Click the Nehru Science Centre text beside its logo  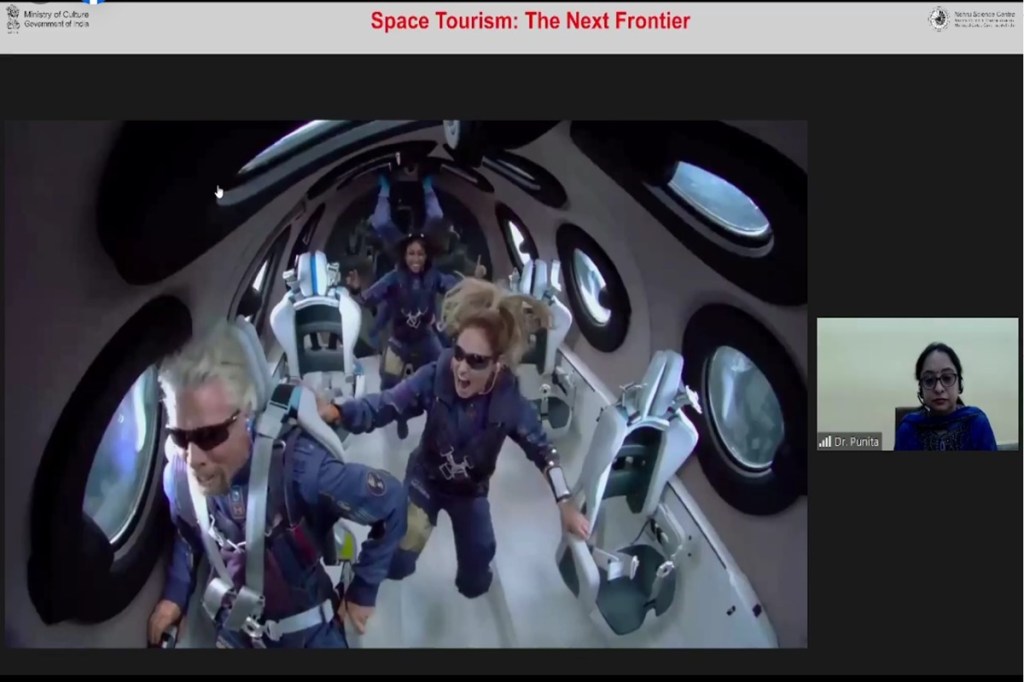pyautogui.click(x=985, y=17)
